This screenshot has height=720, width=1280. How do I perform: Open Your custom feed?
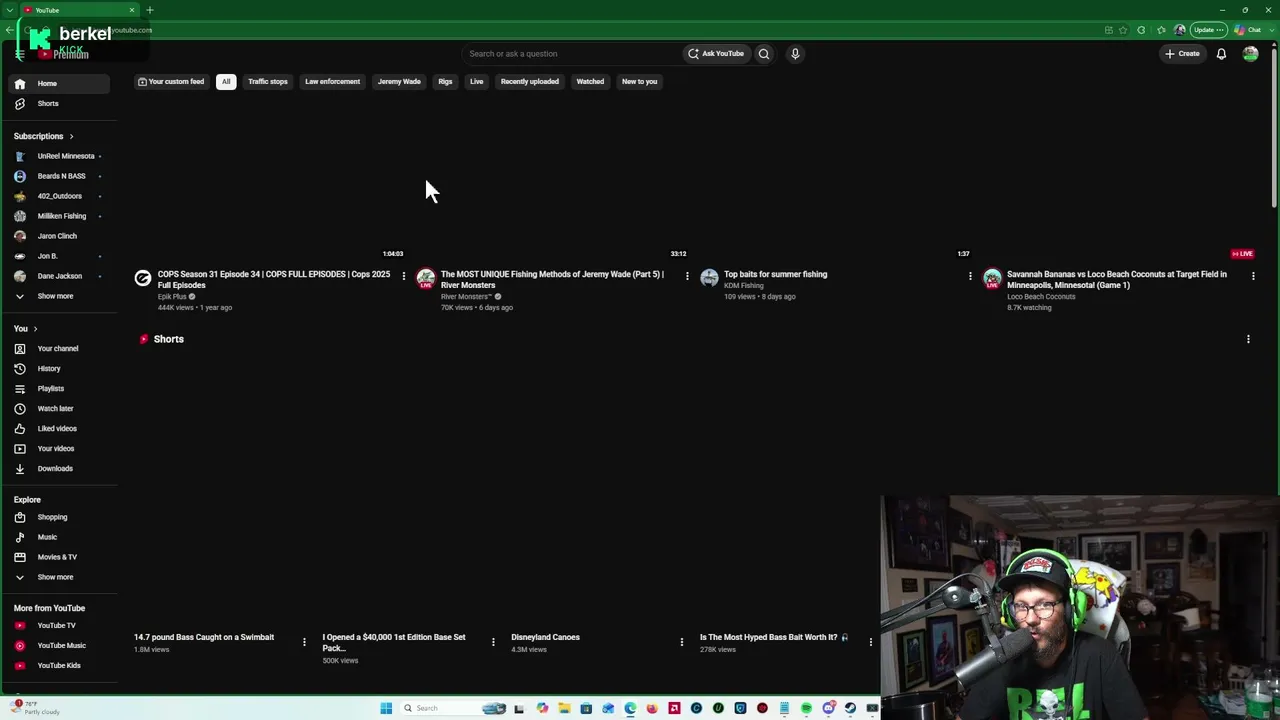pyautogui.click(x=171, y=82)
